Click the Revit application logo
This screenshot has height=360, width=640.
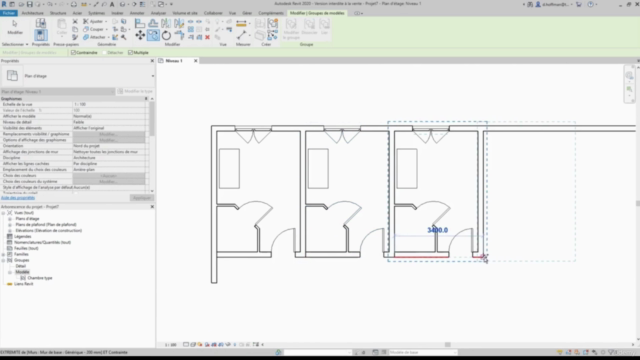point(4,4)
